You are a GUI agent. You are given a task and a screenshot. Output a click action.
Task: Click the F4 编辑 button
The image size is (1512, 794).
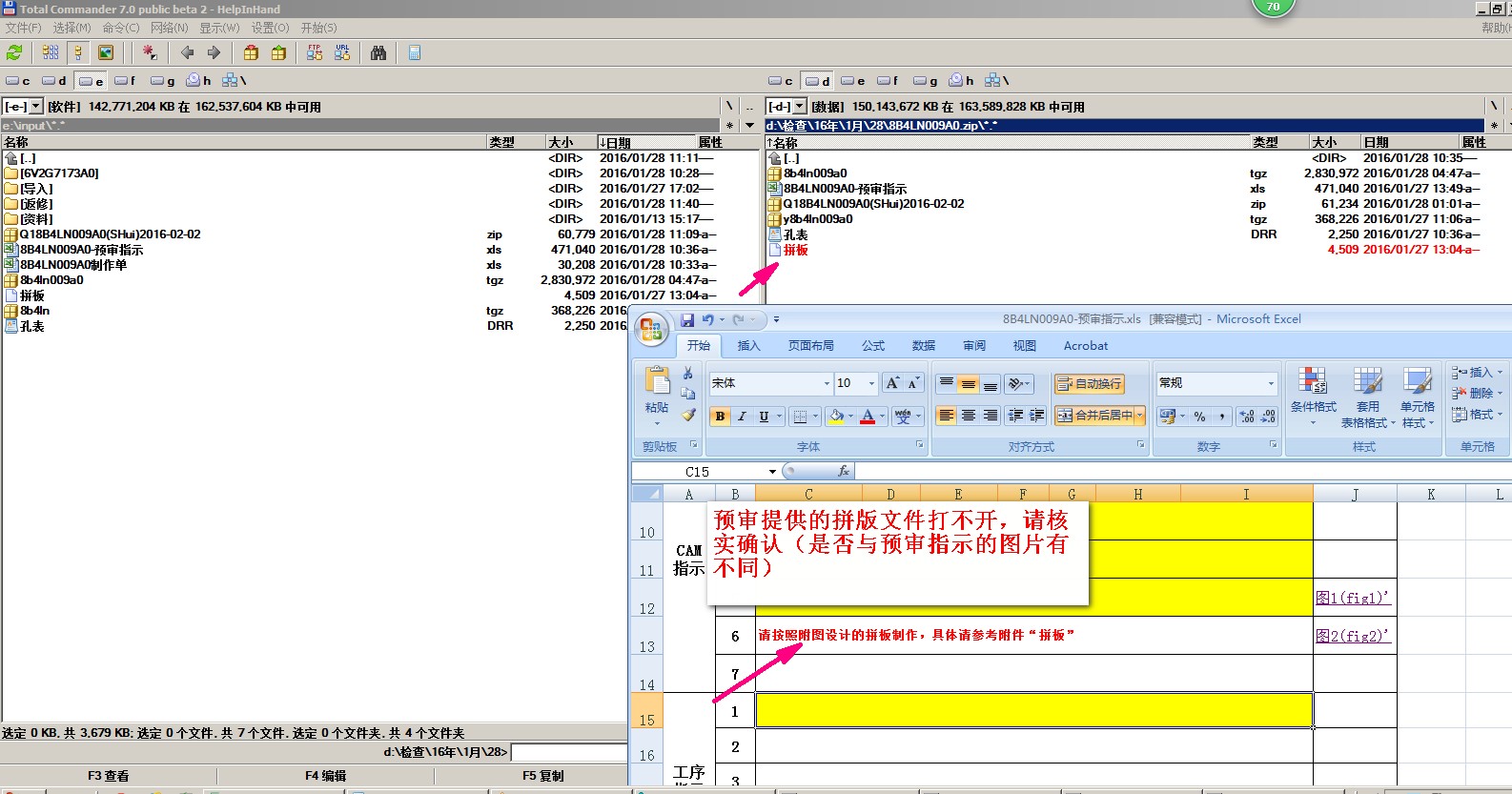click(x=326, y=776)
